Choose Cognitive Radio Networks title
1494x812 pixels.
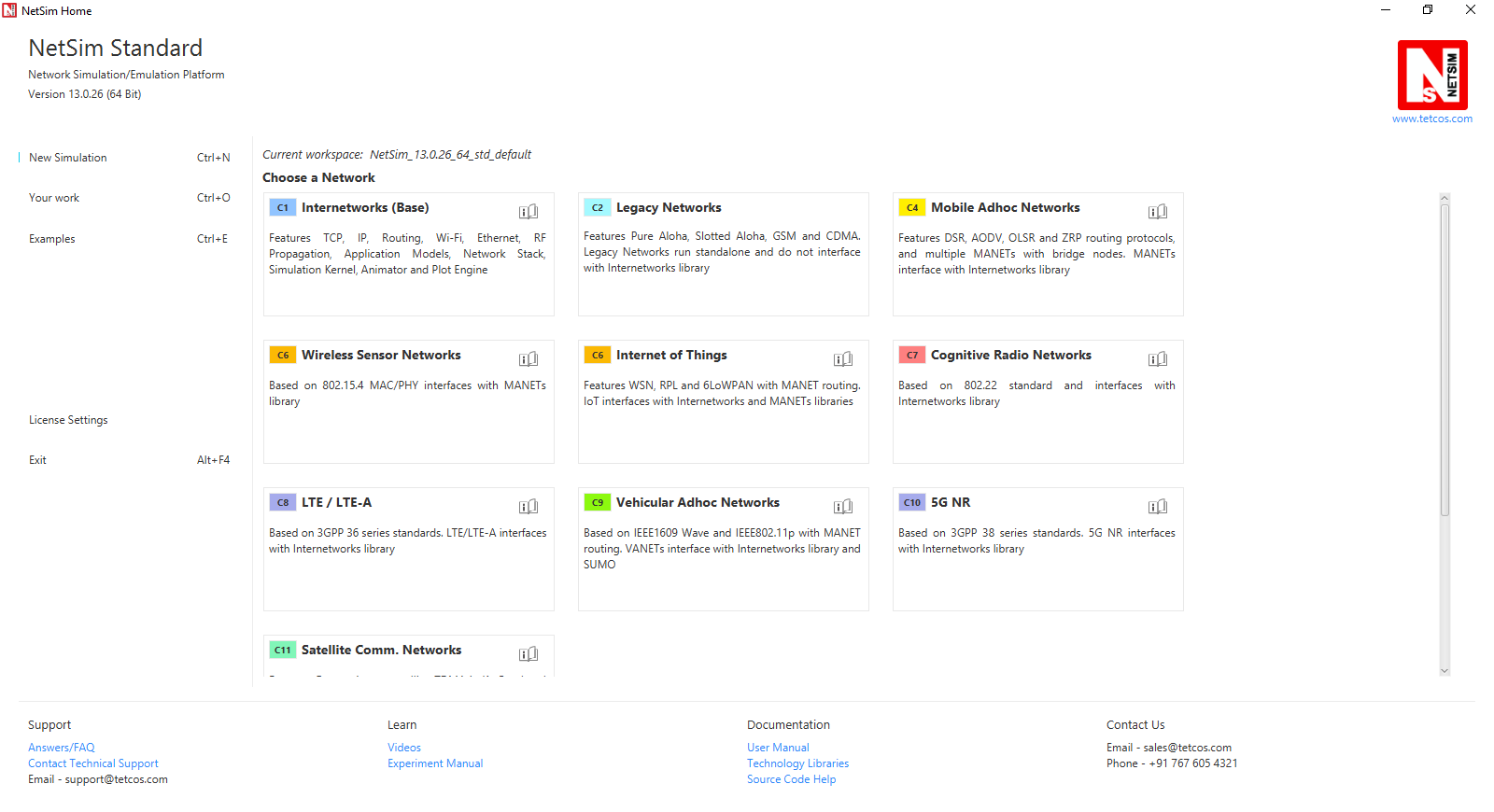1010,355
